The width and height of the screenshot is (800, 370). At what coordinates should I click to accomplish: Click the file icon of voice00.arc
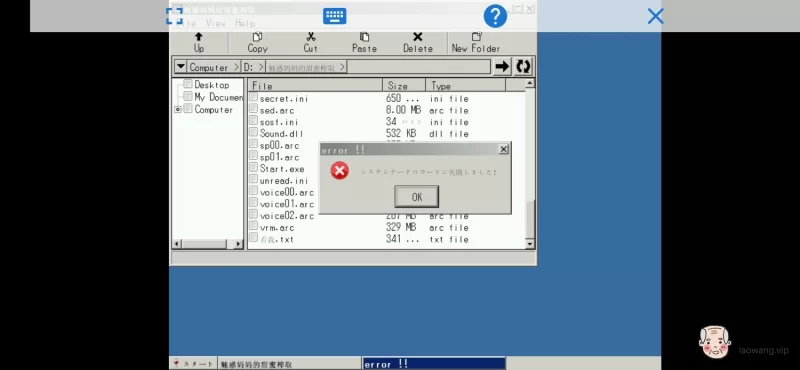click(254, 191)
